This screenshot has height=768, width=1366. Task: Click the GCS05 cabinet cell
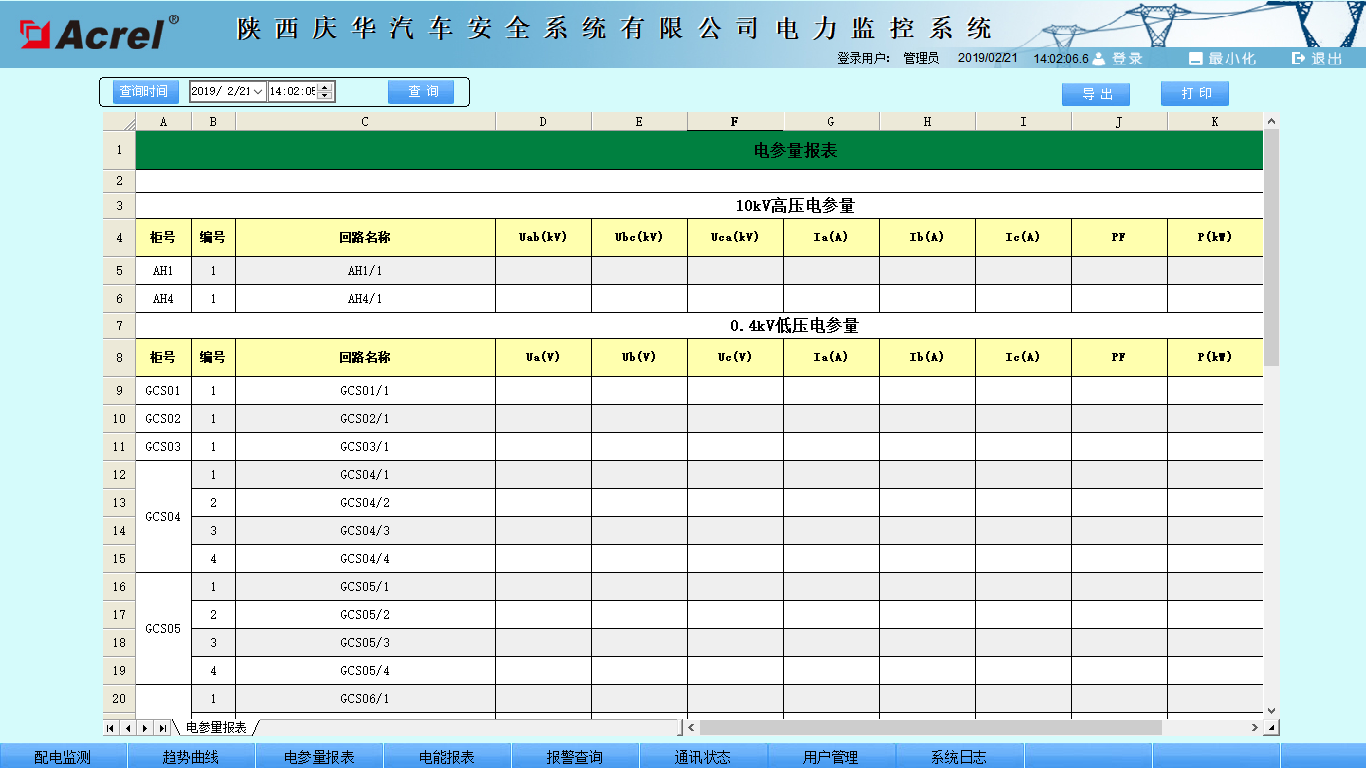click(x=163, y=629)
